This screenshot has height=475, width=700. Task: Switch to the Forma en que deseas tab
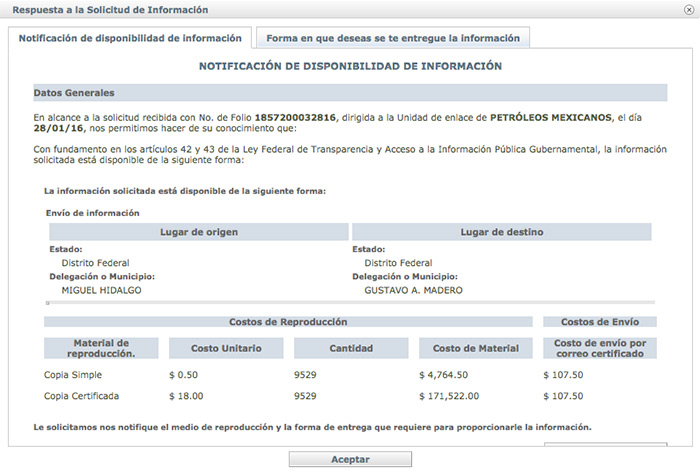point(392,38)
